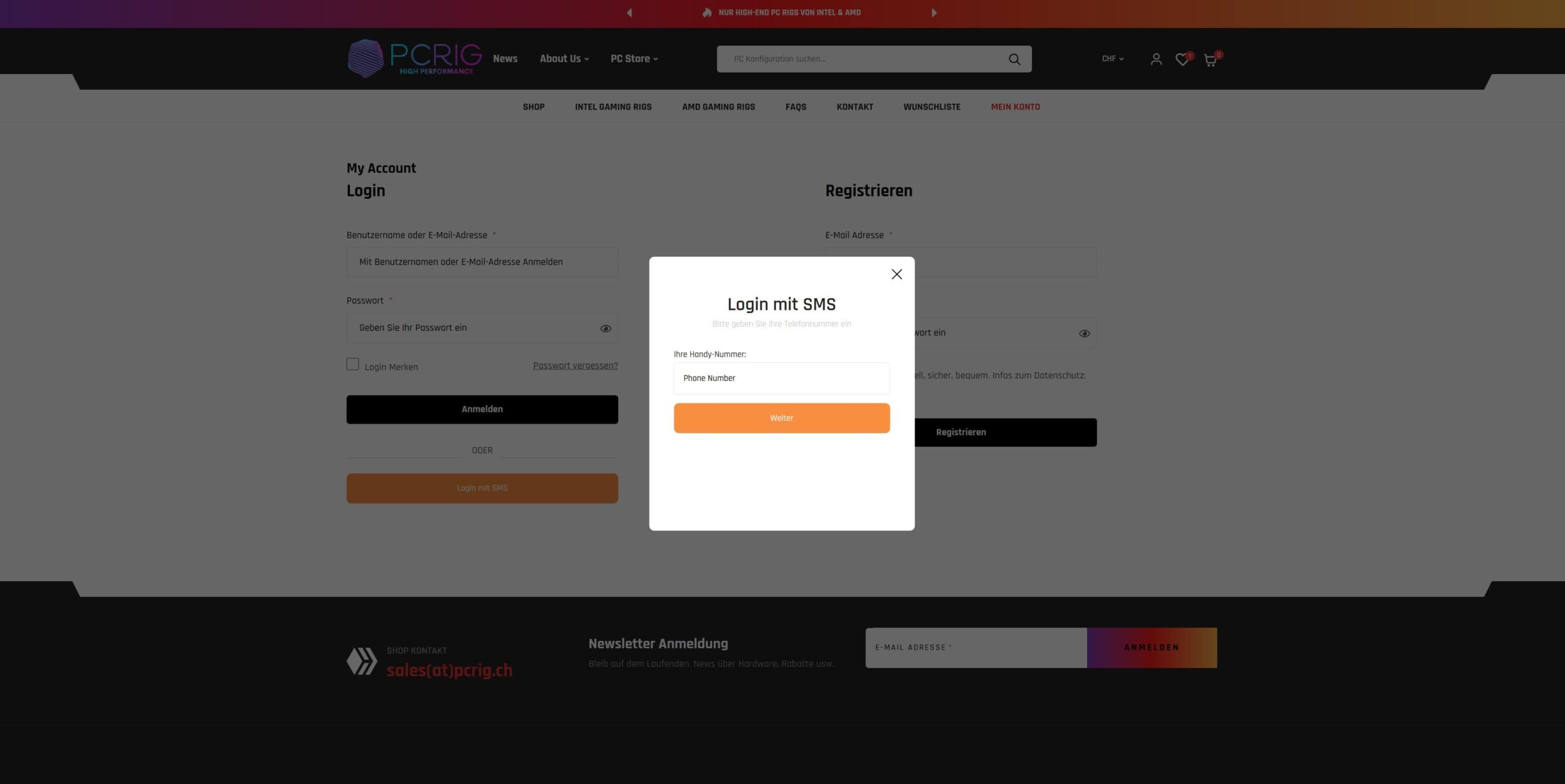Go to next announcement banner arrow

[933, 13]
